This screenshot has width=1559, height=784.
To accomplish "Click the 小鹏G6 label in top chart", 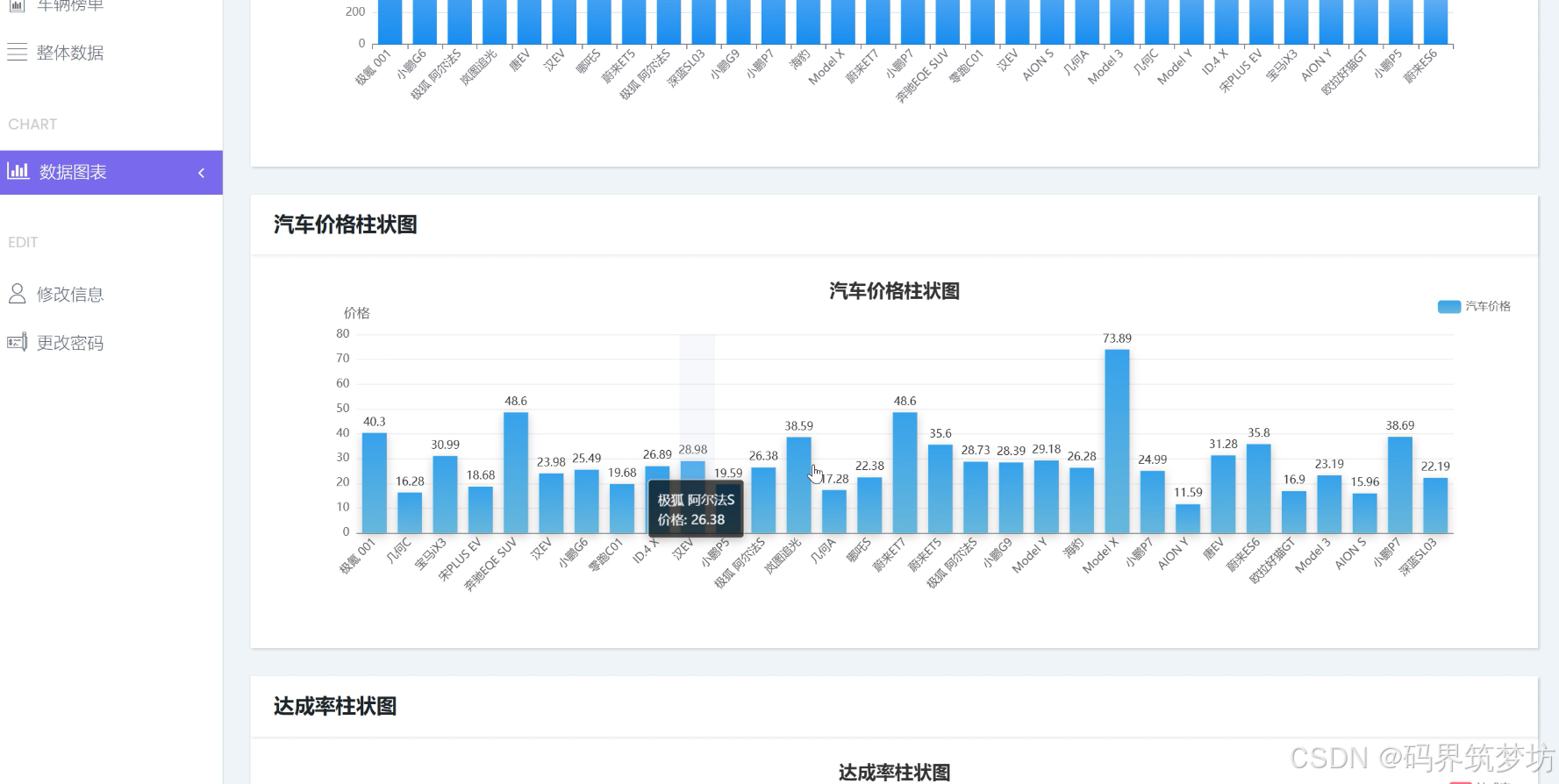I will pyautogui.click(x=411, y=65).
